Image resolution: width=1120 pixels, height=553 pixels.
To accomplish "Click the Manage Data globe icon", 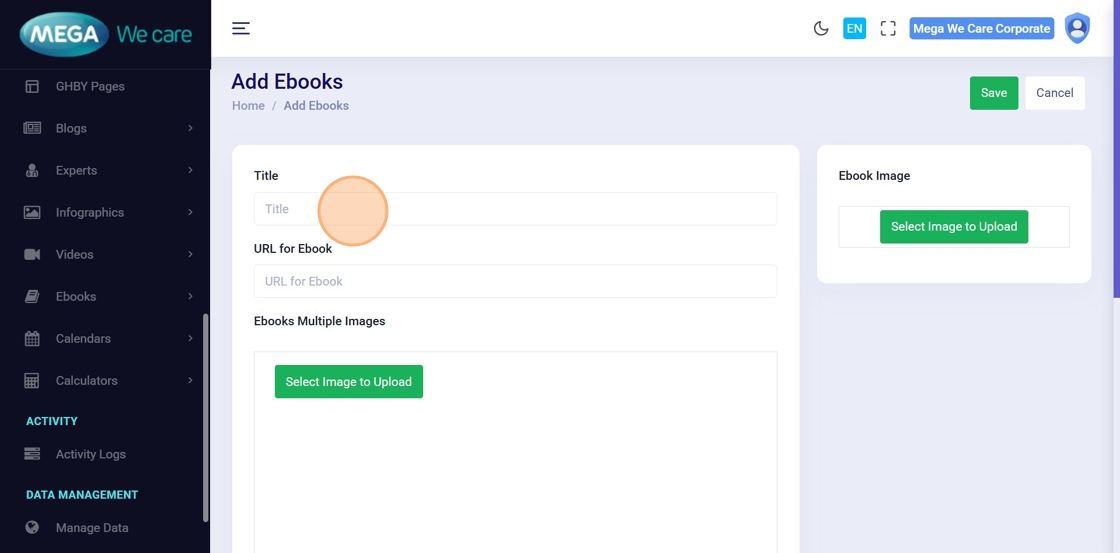I will pyautogui.click(x=32, y=527).
